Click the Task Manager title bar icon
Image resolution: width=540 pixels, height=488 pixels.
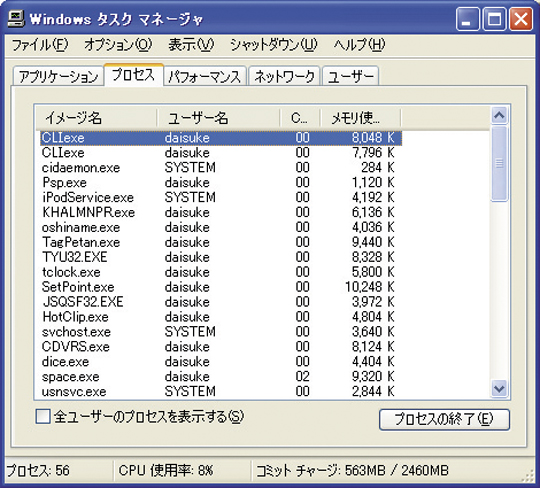click(15, 19)
